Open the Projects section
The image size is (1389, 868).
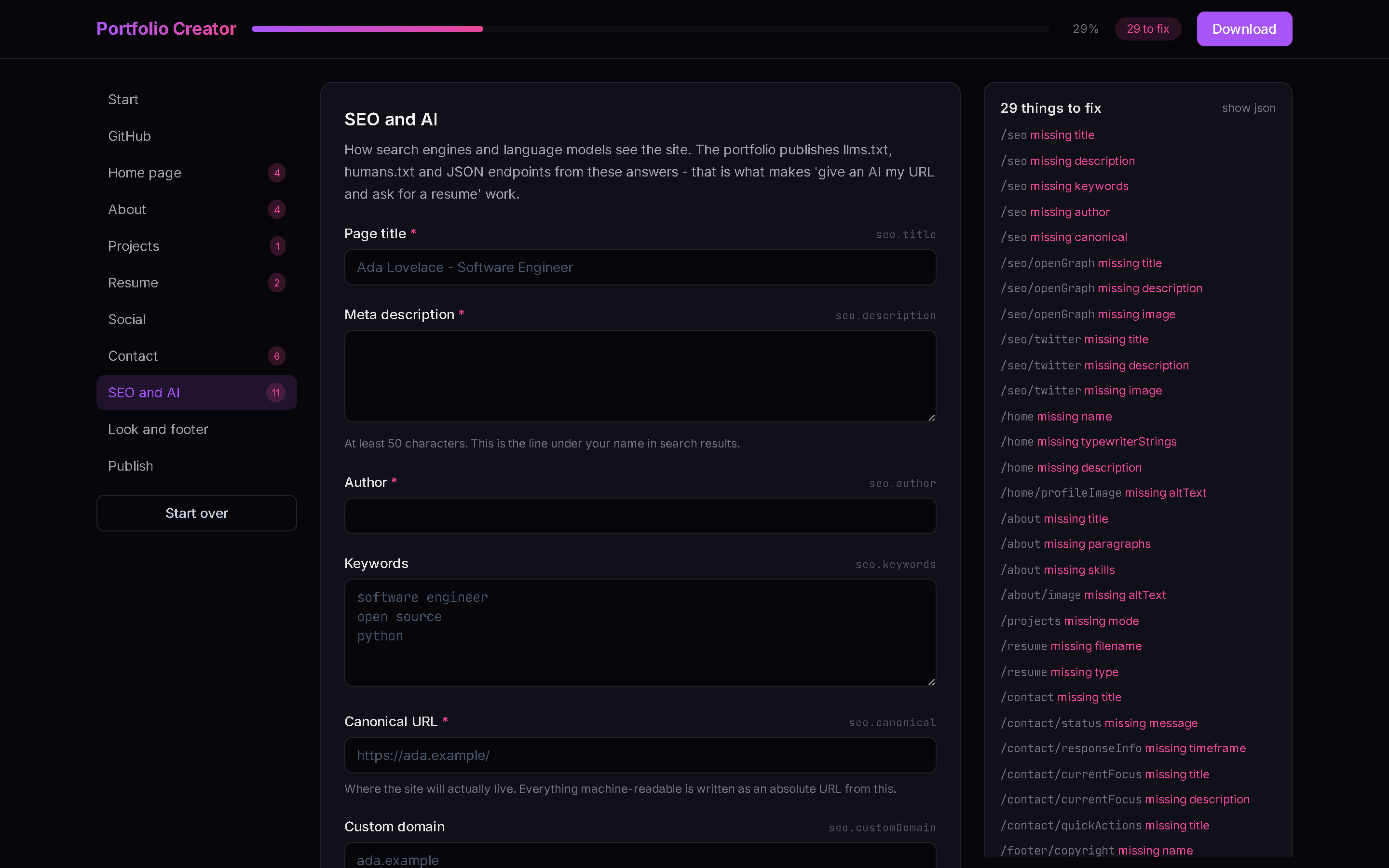pos(196,246)
